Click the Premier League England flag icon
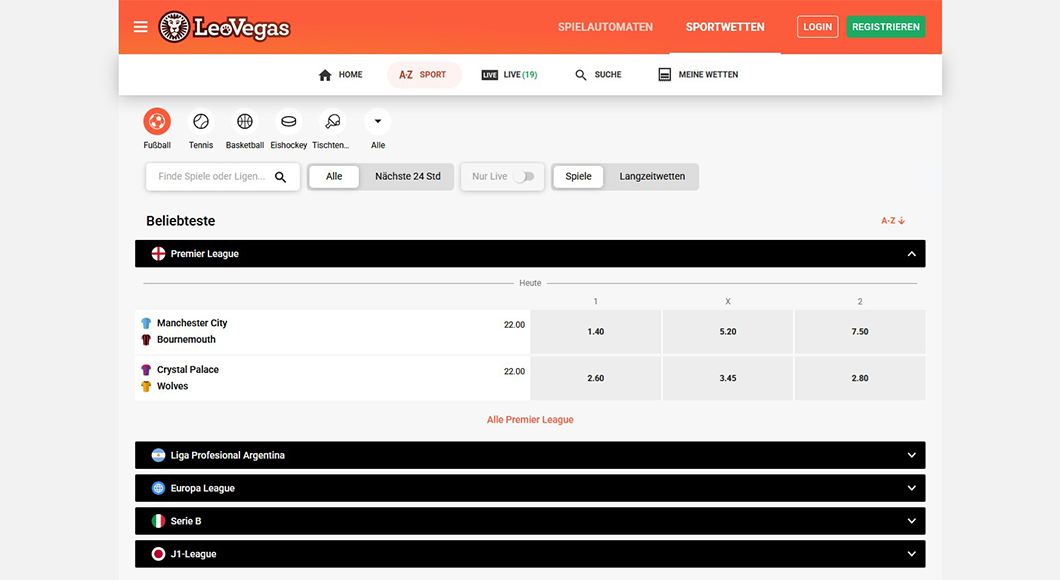Image resolution: width=1060 pixels, height=580 pixels. click(158, 253)
